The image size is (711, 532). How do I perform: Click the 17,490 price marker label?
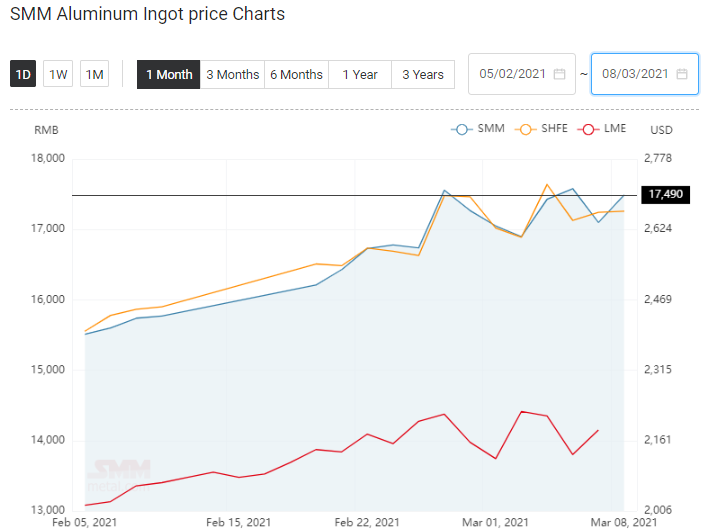[665, 195]
